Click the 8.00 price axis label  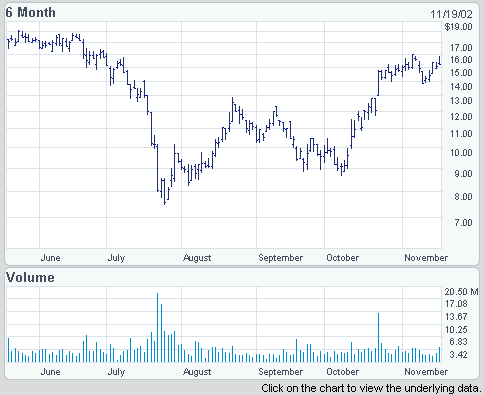pos(463,197)
